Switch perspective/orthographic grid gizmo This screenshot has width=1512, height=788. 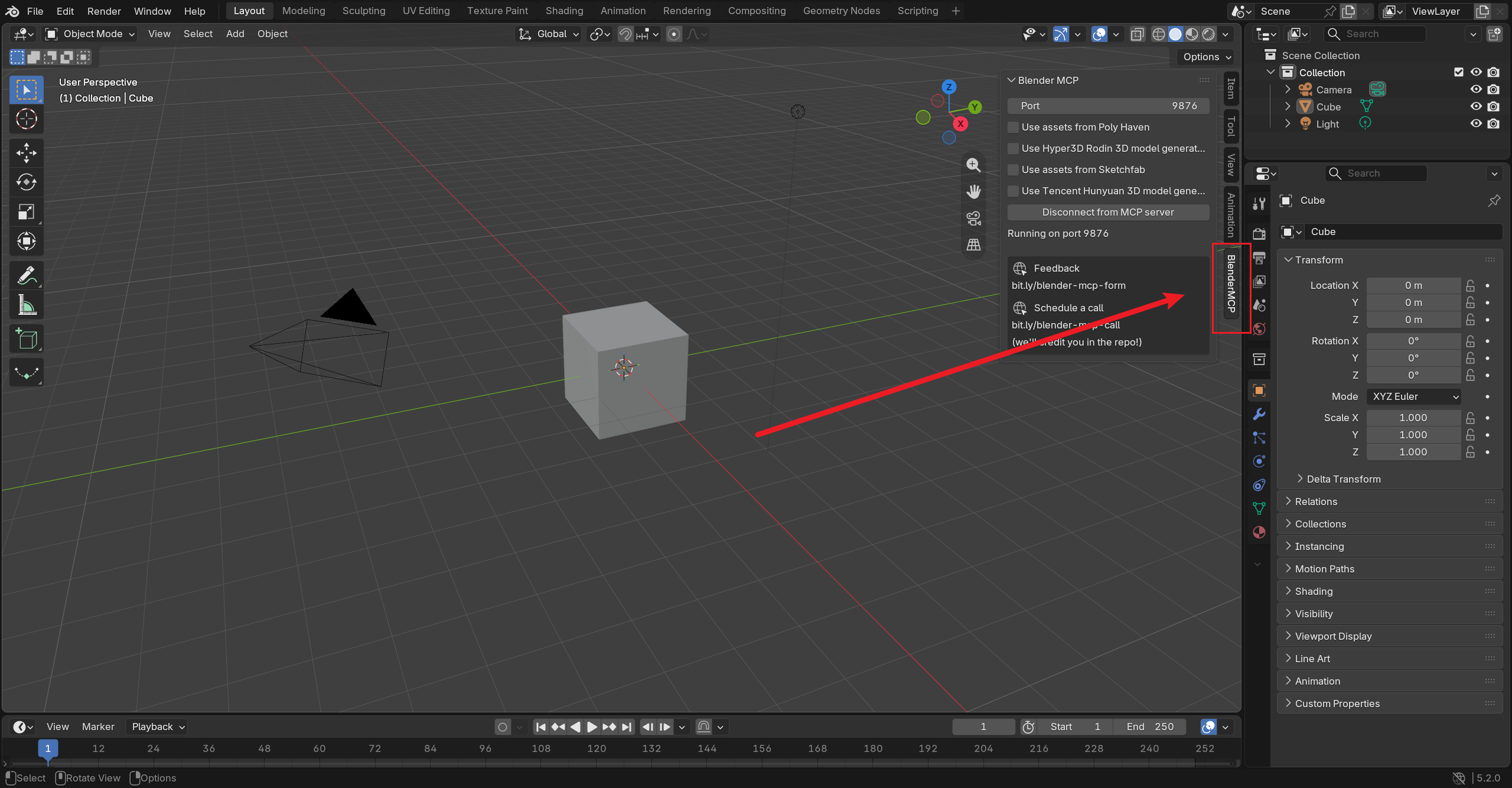point(973,245)
